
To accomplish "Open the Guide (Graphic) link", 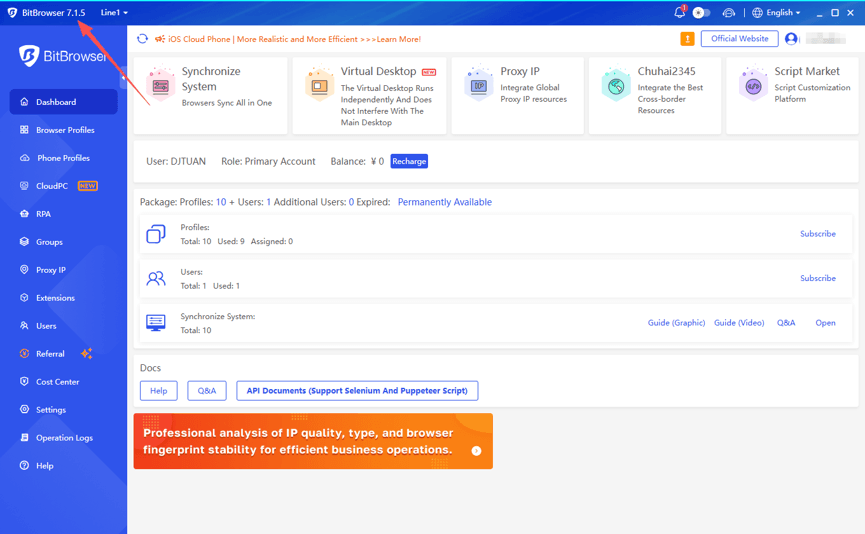I will coord(676,323).
